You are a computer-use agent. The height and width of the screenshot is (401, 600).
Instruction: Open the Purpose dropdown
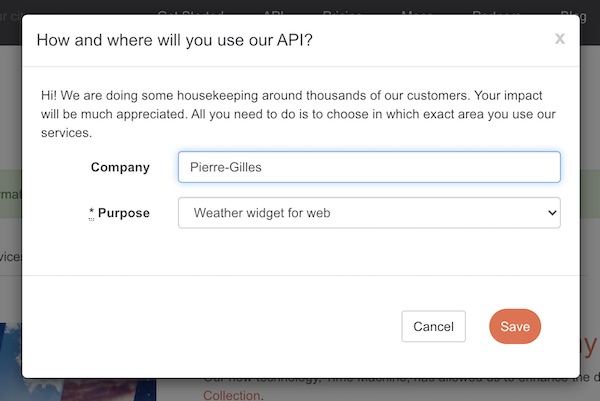tap(368, 213)
